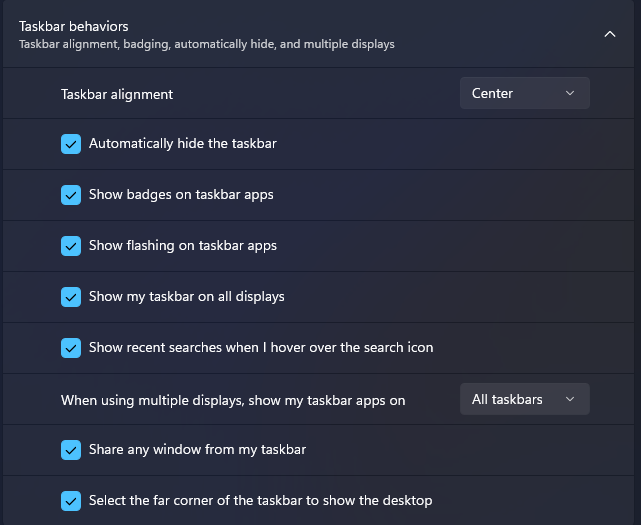Turn off Show flashing on taskbar apps checkbox
The image size is (641, 525).
click(71, 246)
